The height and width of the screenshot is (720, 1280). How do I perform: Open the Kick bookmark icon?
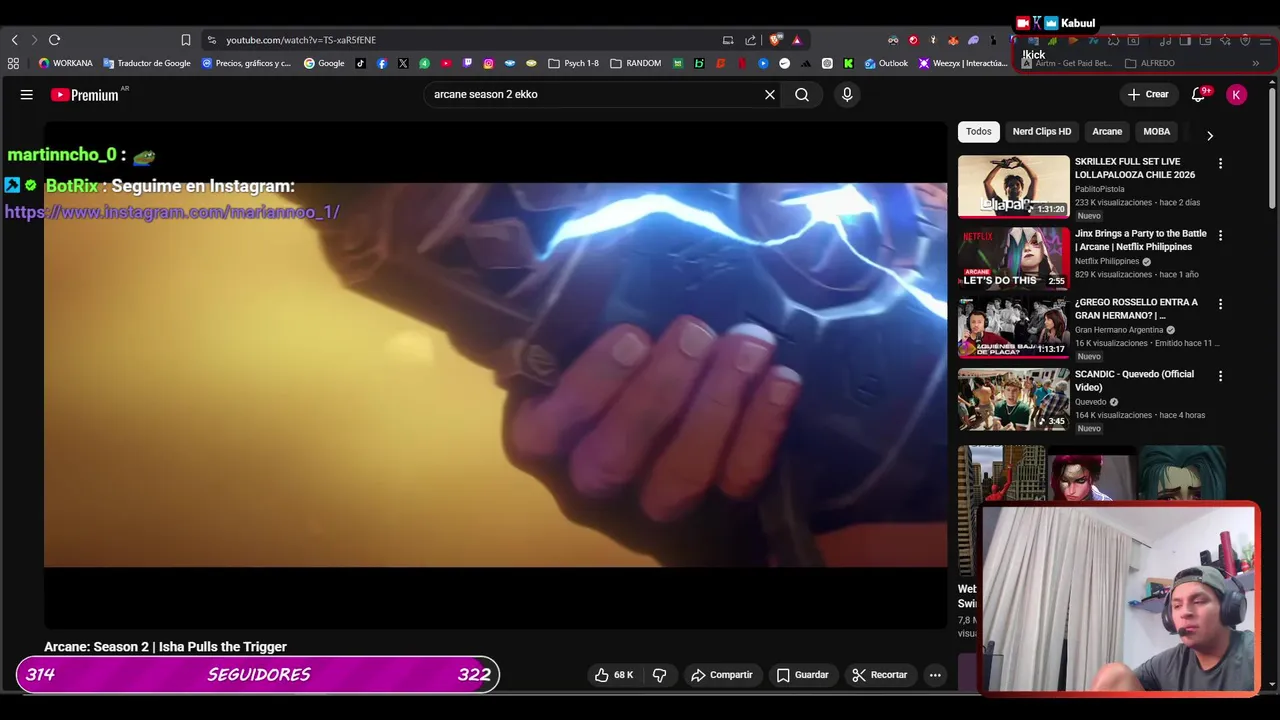[848, 63]
